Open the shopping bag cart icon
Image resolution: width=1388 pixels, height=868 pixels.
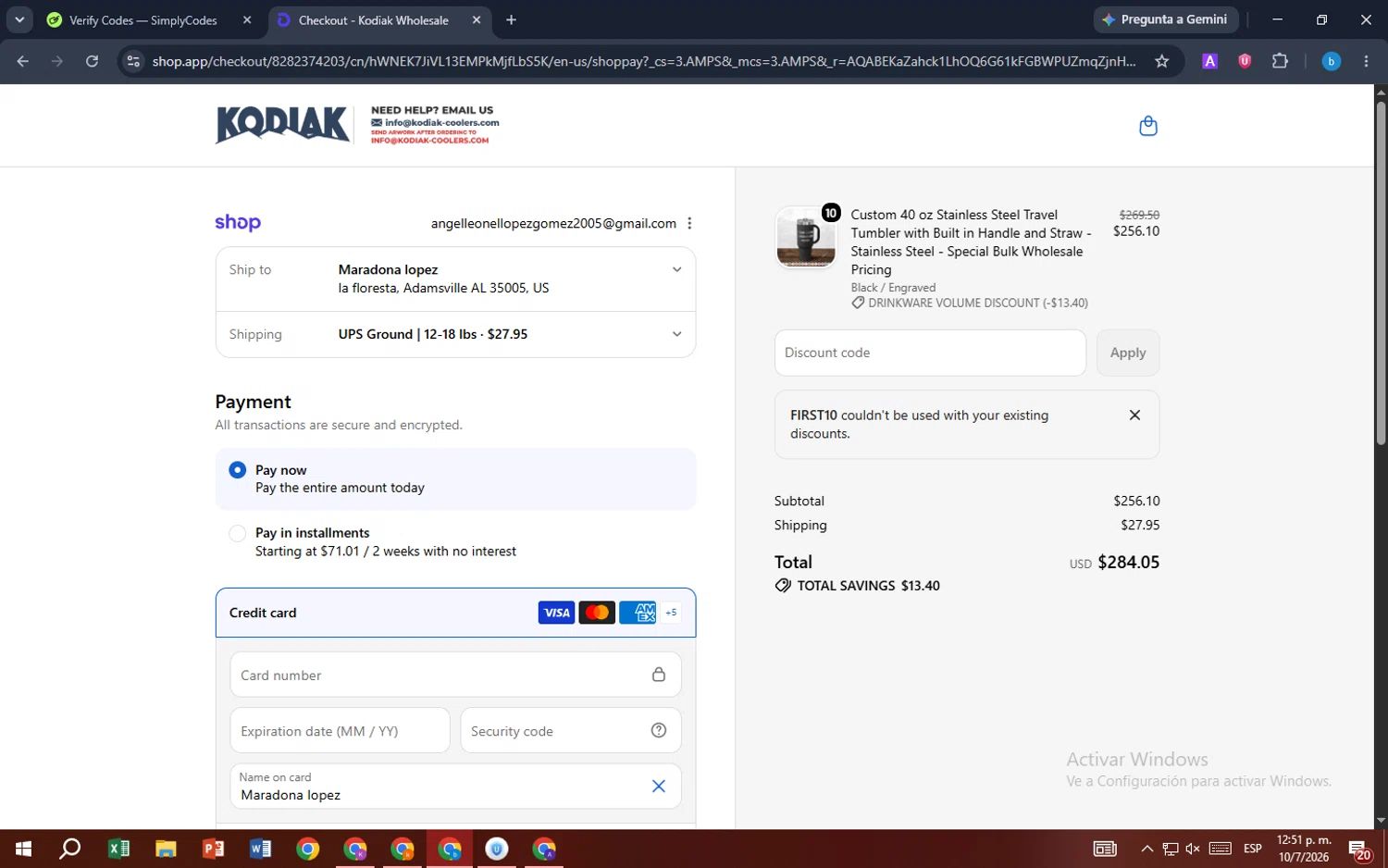[1147, 126]
